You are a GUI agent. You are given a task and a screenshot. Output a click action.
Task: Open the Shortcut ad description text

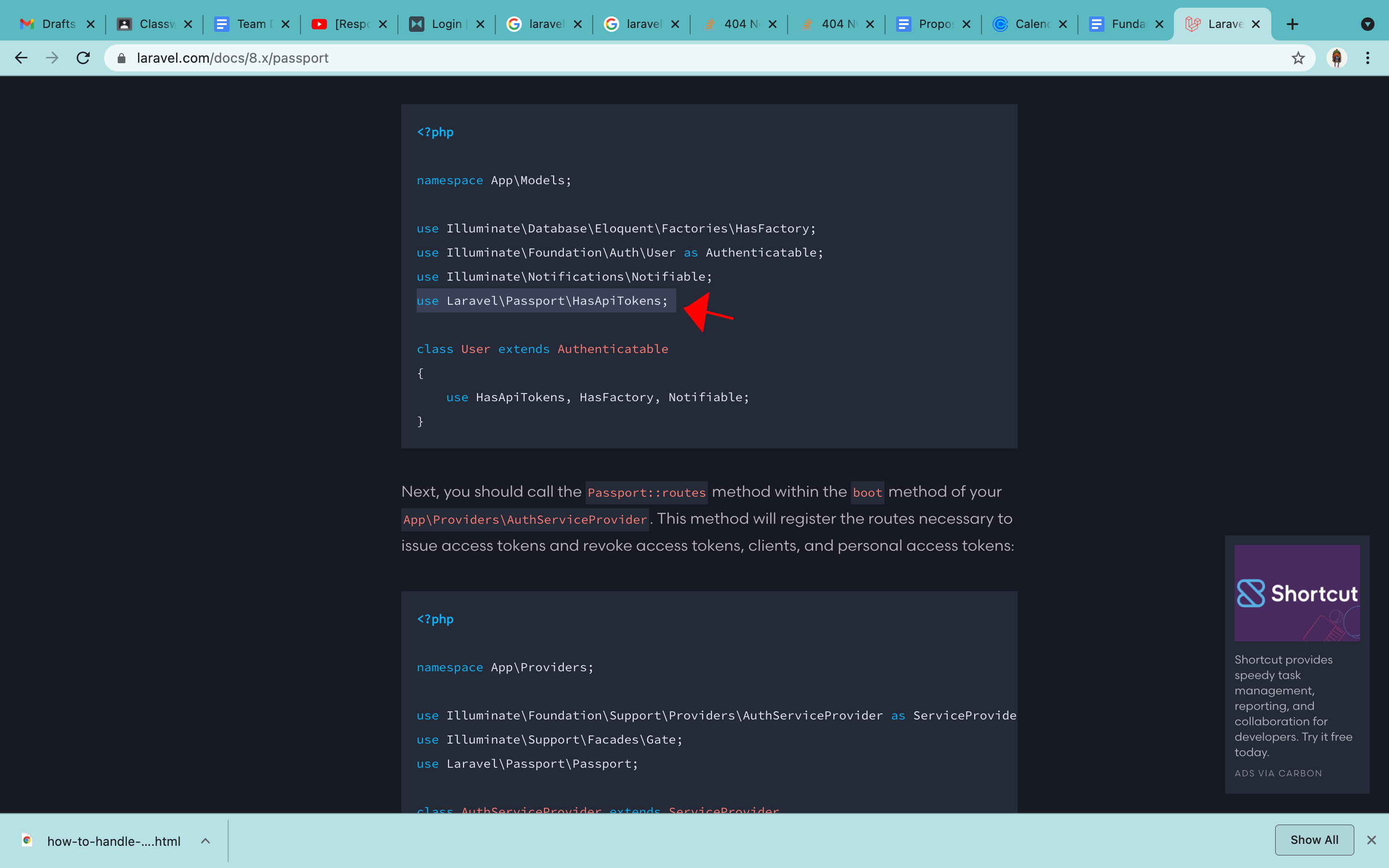[1294, 705]
